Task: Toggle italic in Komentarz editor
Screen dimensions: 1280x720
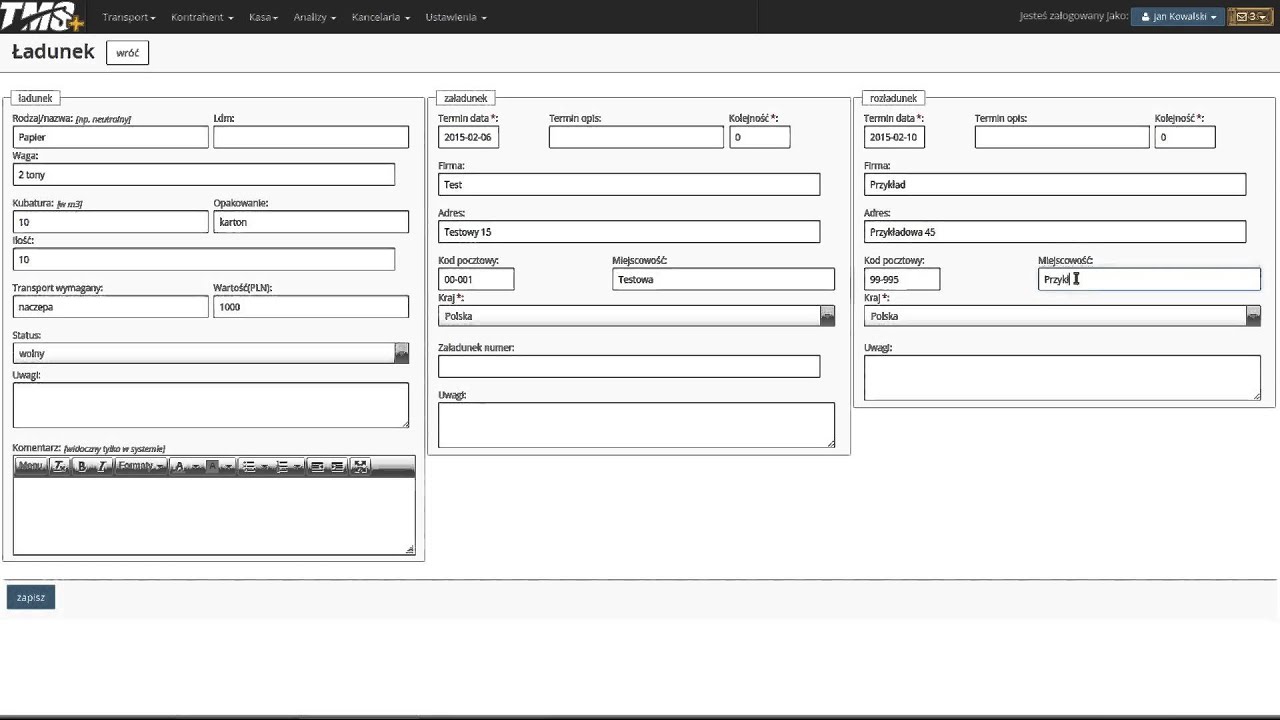Action: coord(102,466)
